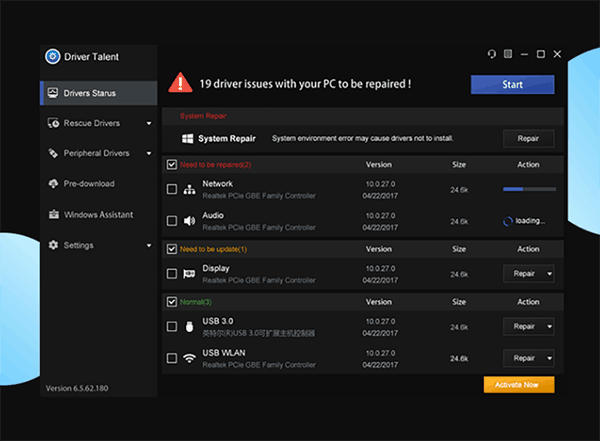Select the Drivers Status menu item
The height and width of the screenshot is (441, 600).
click(99, 93)
